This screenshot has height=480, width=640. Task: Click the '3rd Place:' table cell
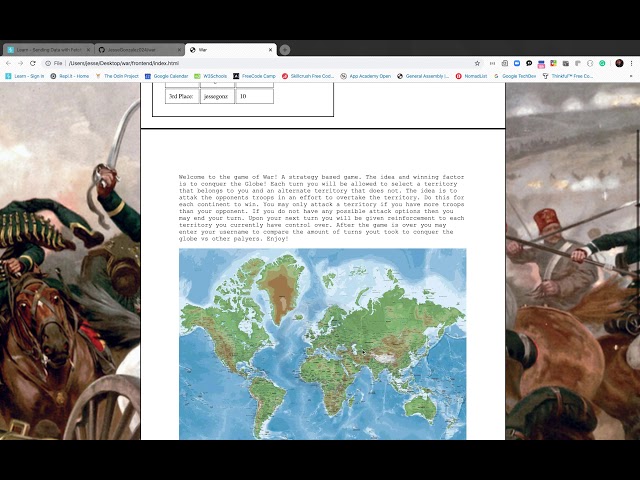182,96
